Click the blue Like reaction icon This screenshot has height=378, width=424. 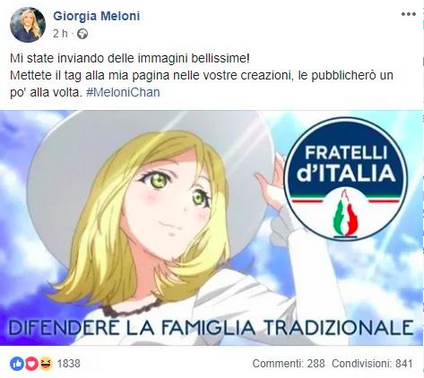pos(17,364)
